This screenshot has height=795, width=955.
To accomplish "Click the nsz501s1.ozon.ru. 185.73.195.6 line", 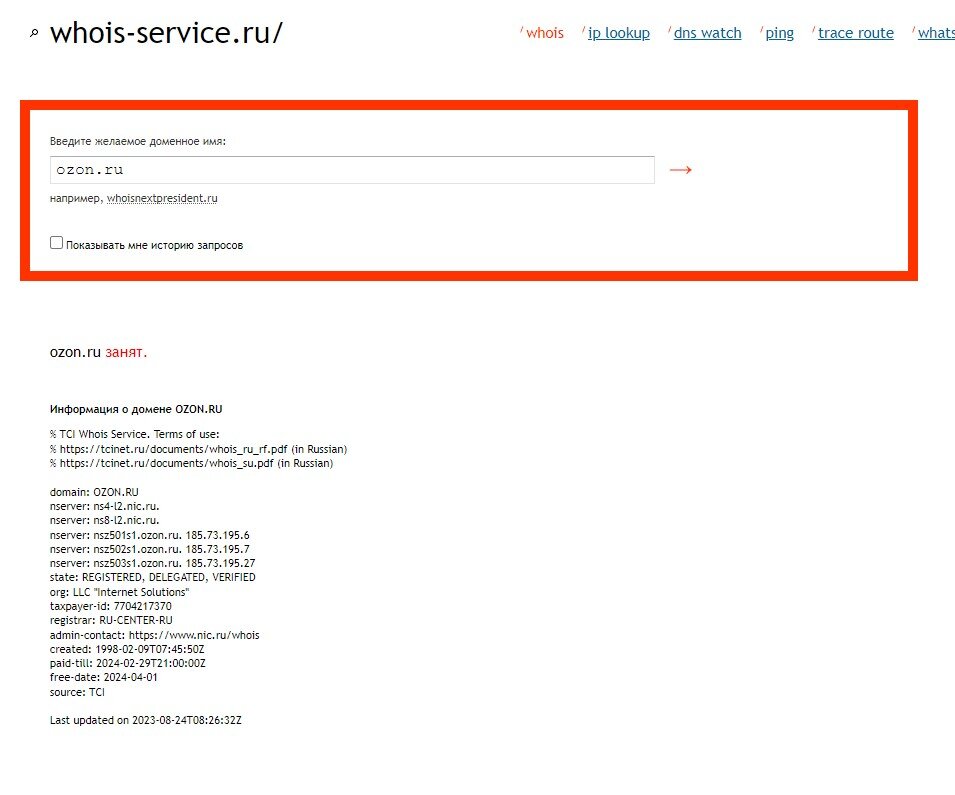I will pos(149,535).
